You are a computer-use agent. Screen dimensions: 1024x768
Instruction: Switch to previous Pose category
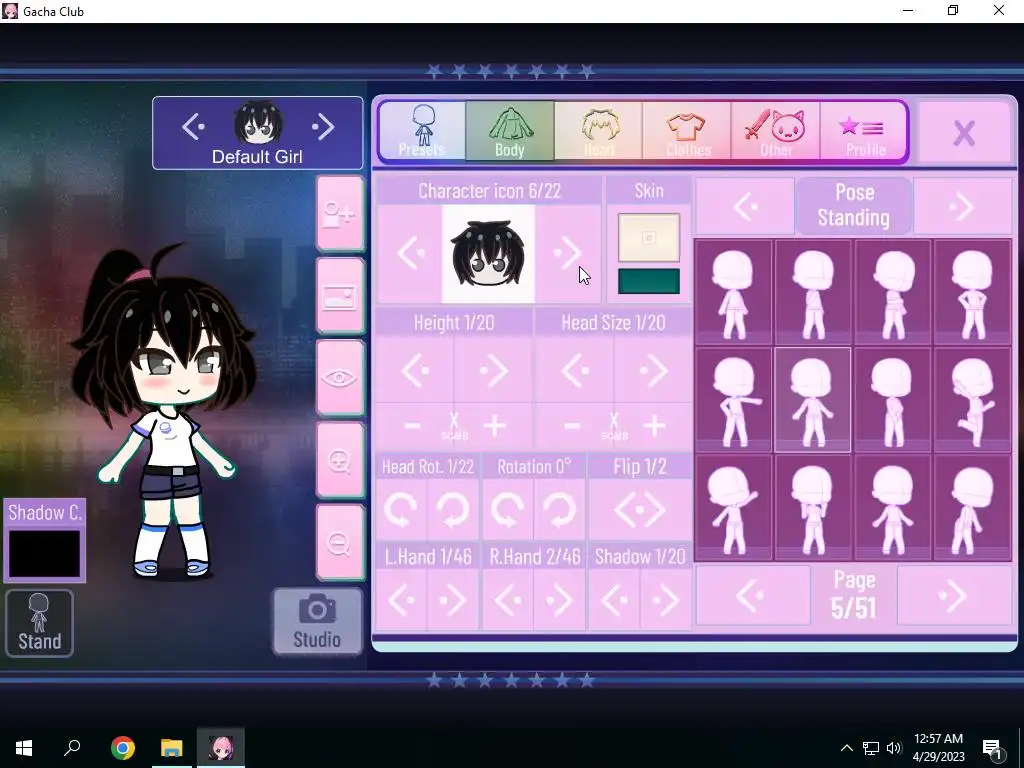pyautogui.click(x=745, y=207)
